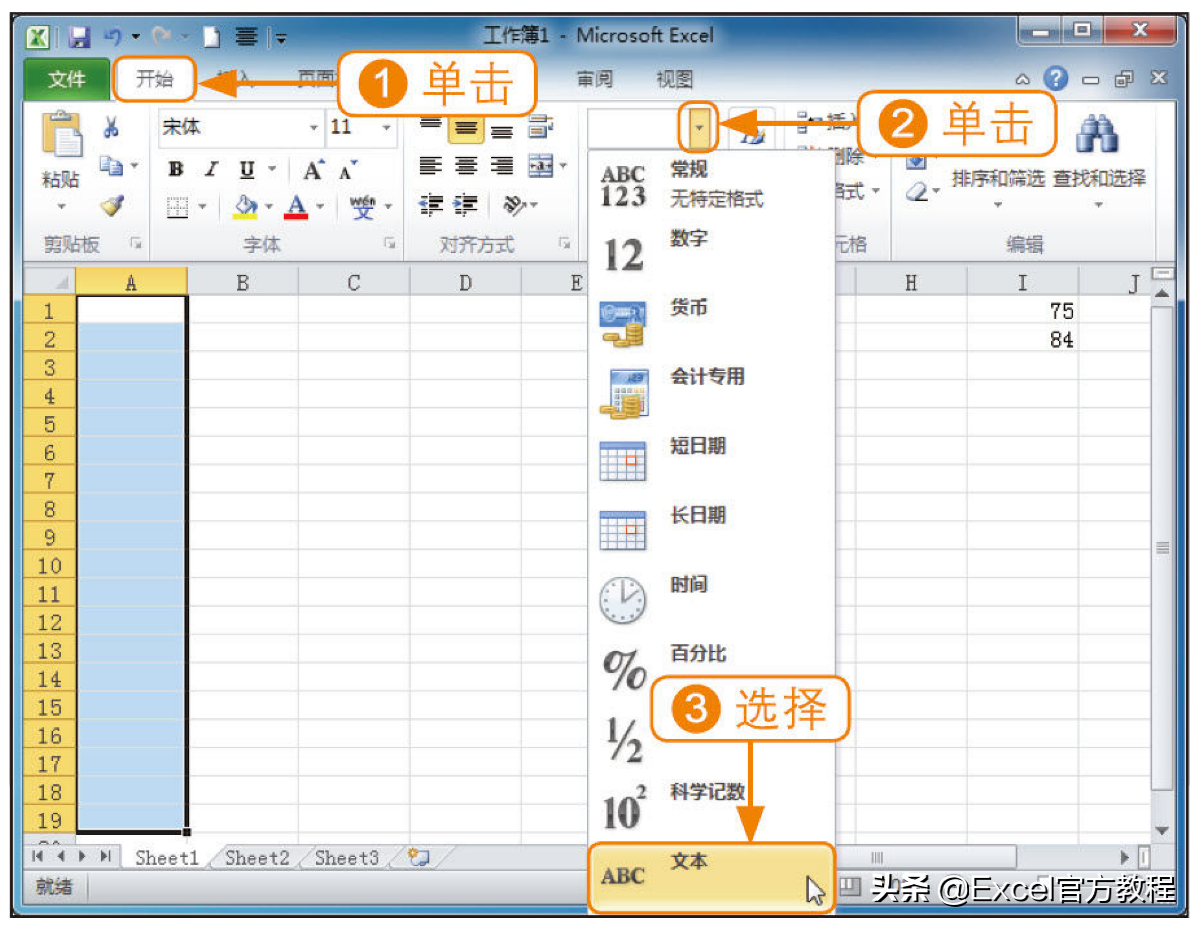1202x931 pixels.
Task: Align text right in the alignment group
Action: (x=503, y=166)
